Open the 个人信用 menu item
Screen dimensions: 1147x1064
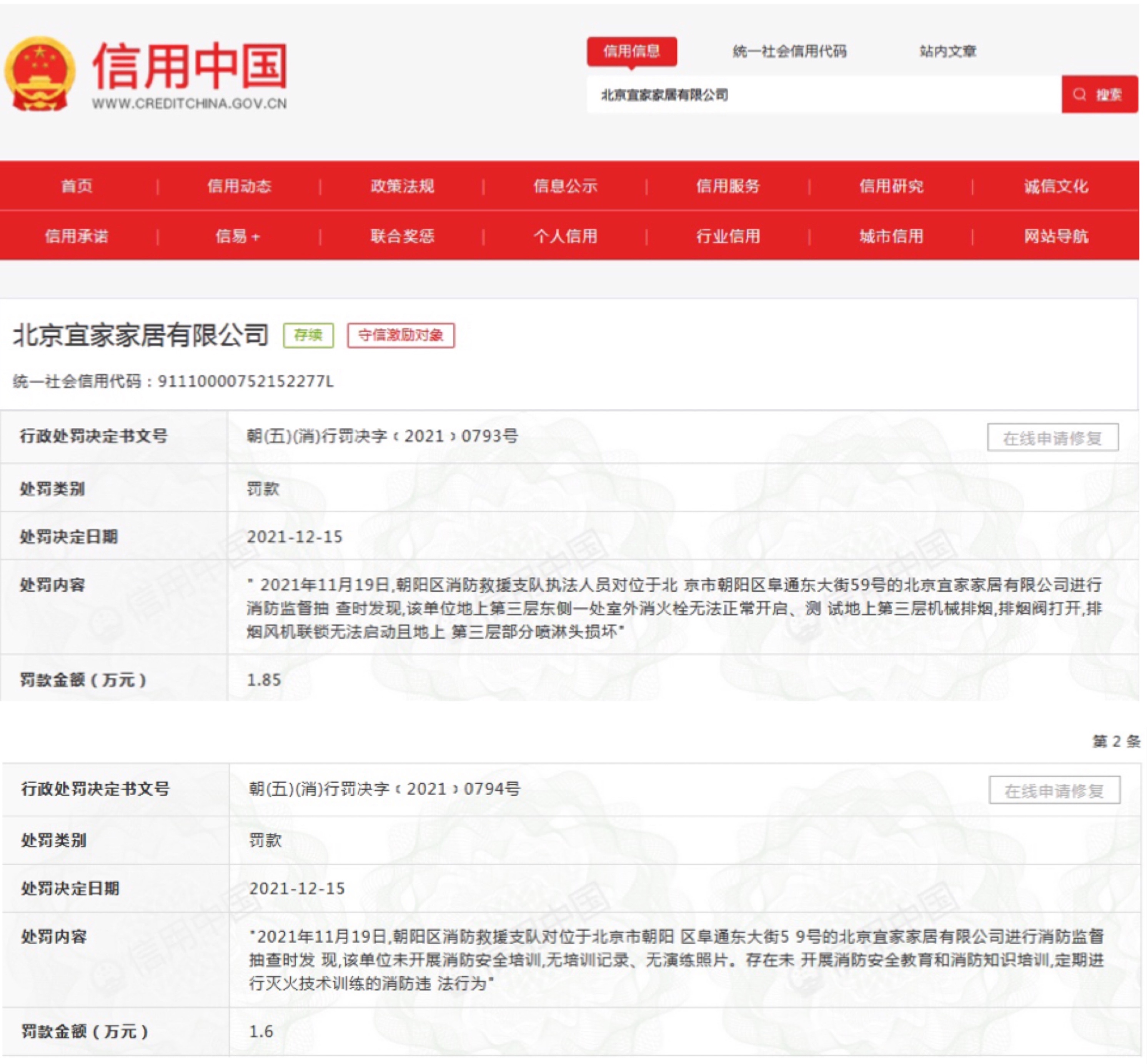[x=565, y=236]
